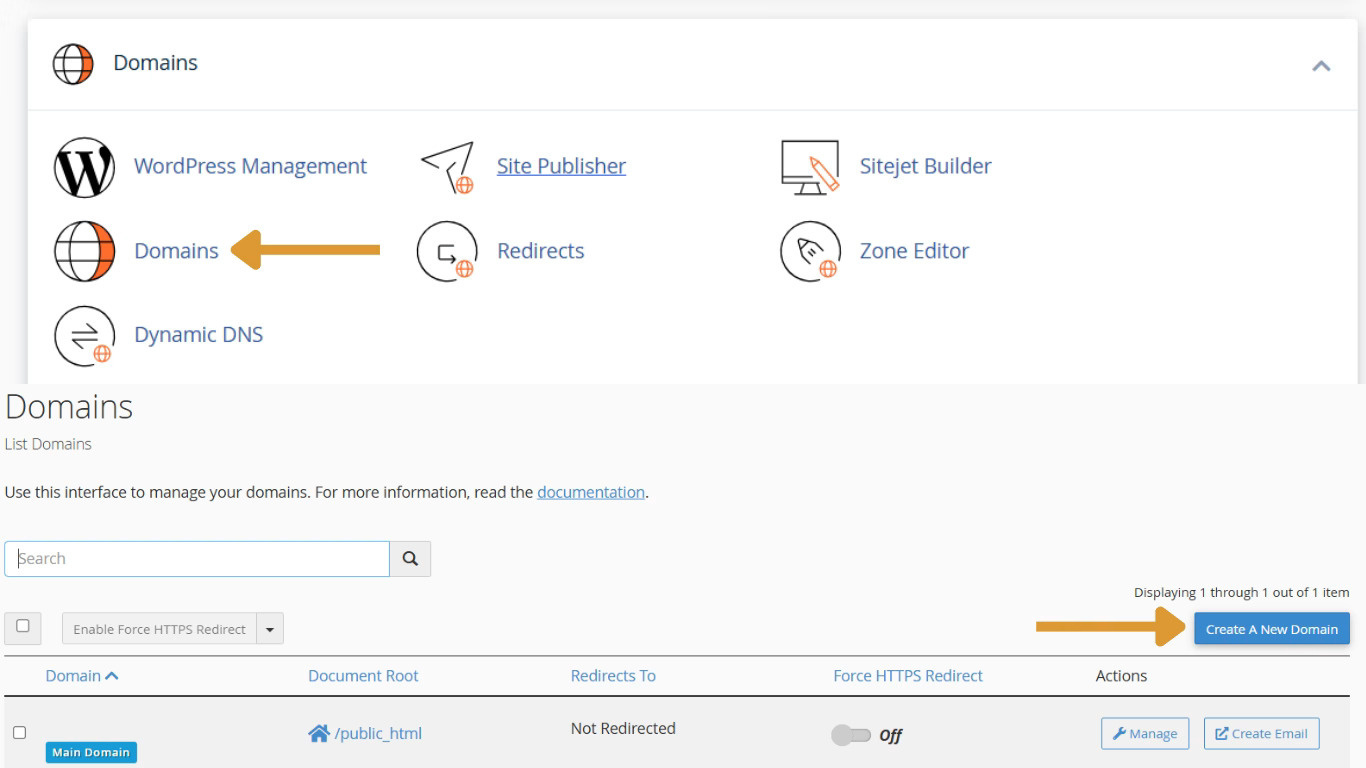The width and height of the screenshot is (1366, 768).
Task: Click the search magnifier button
Action: point(410,559)
